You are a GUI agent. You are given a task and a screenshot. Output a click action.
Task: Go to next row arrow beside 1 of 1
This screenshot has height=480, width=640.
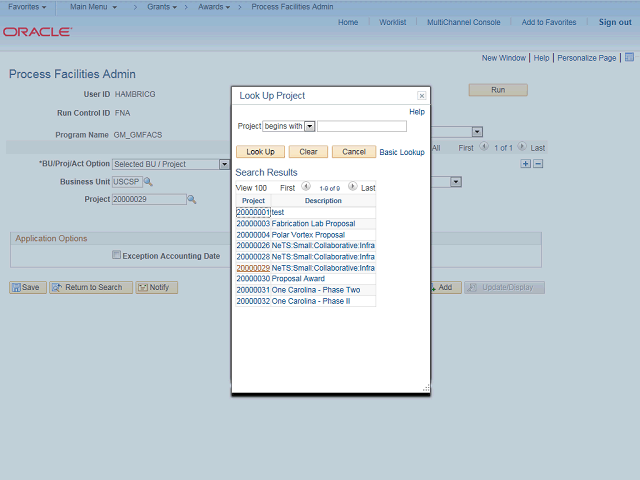click(522, 146)
